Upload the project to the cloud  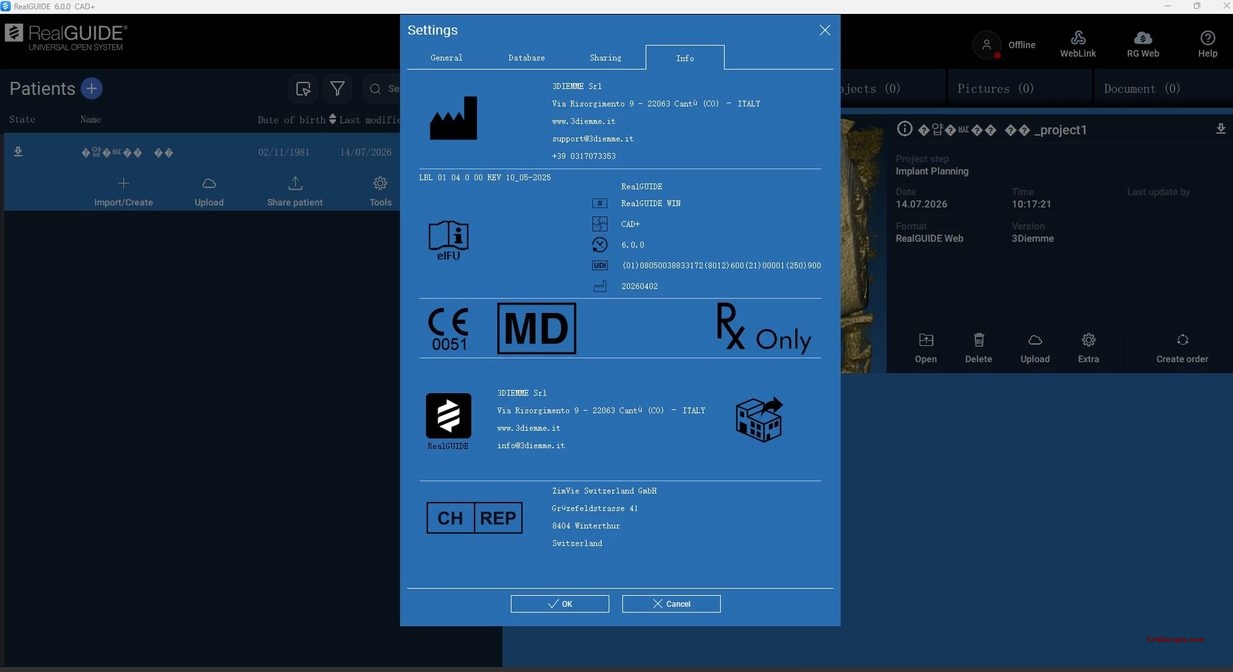1035,348
